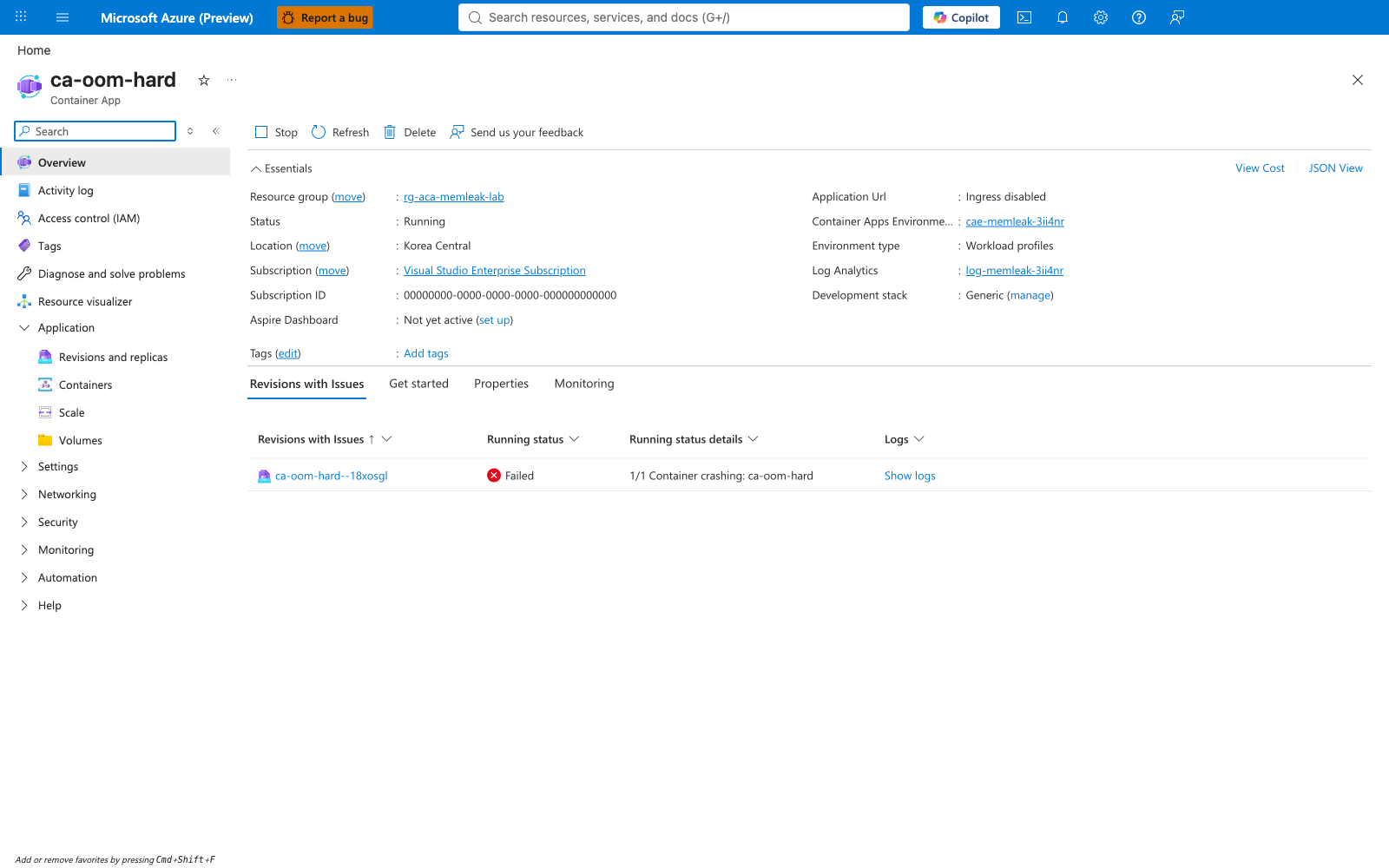Open the notifications bell
Viewport: 1389px width, 868px height.
pyautogui.click(x=1063, y=17)
